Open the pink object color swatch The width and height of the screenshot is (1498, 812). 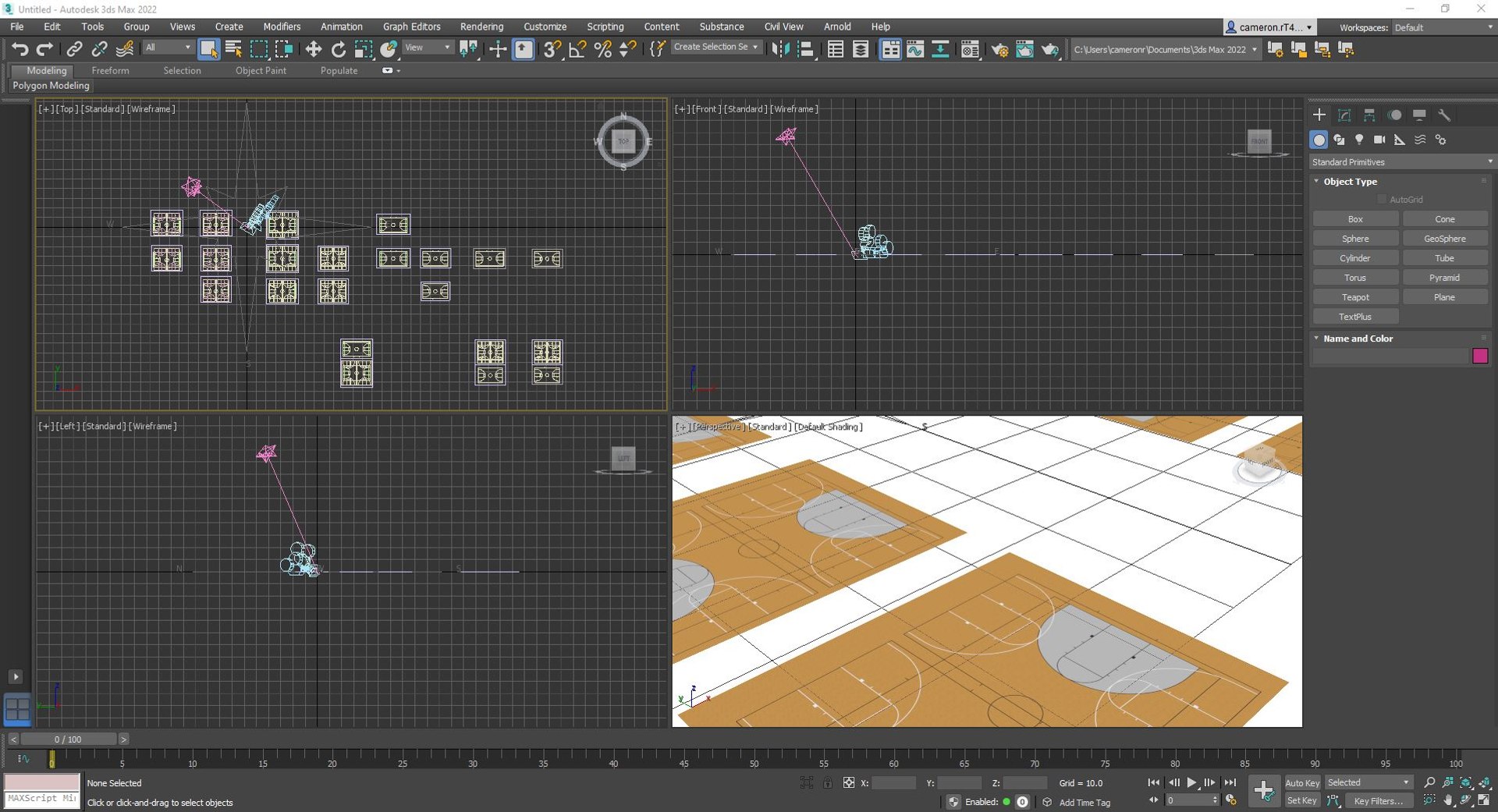1480,356
